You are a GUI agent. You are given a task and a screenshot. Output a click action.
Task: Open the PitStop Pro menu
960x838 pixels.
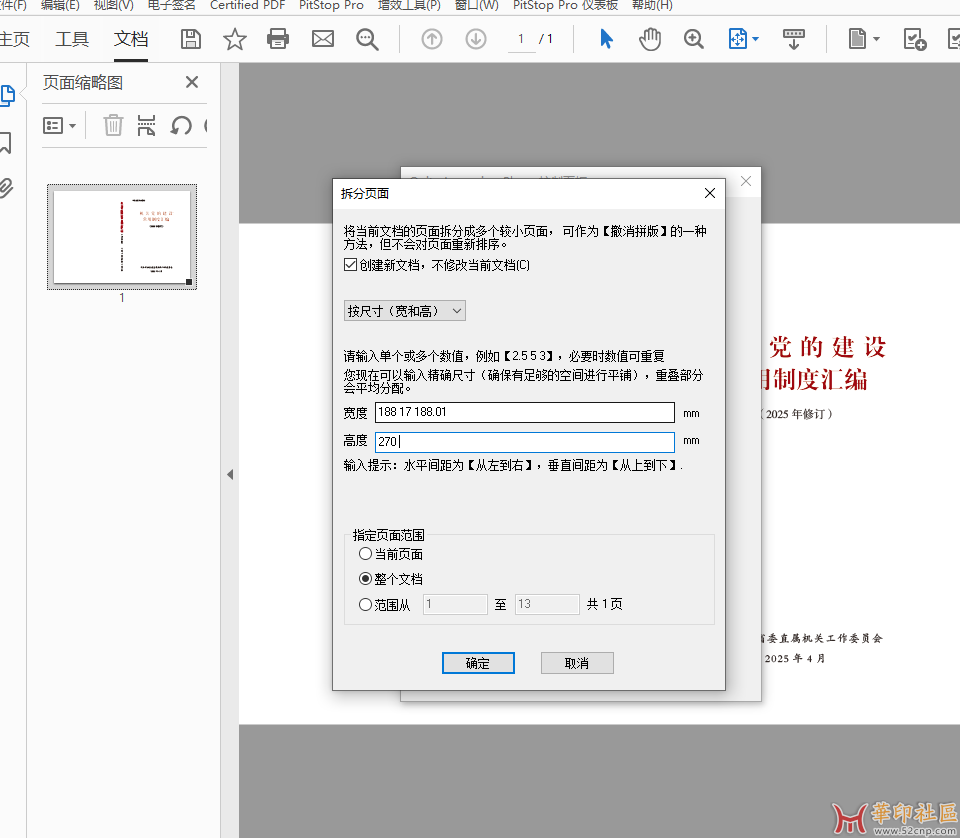point(331,5)
